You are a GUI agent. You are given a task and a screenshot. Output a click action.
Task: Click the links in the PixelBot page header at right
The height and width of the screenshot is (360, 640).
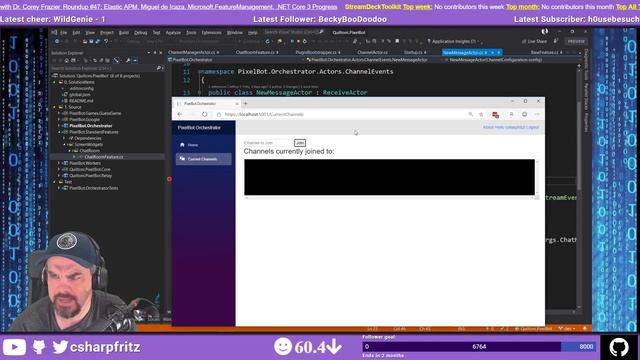coord(511,127)
